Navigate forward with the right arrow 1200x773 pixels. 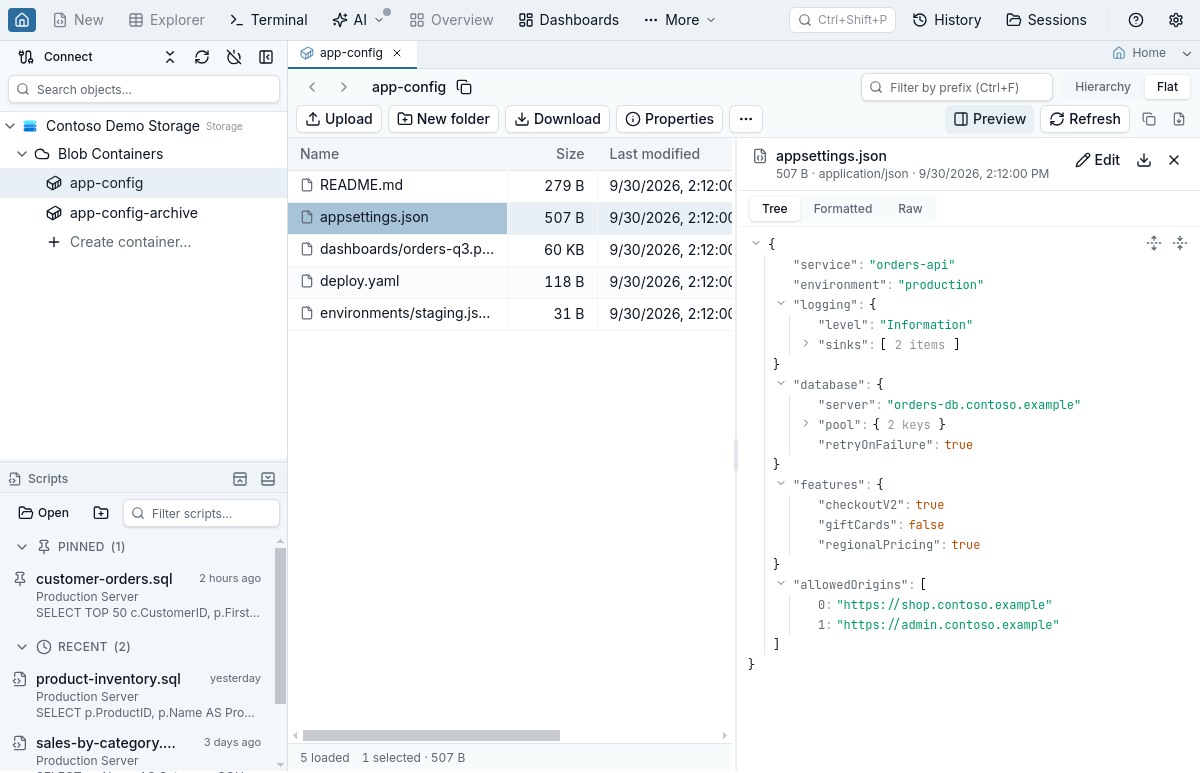click(344, 87)
